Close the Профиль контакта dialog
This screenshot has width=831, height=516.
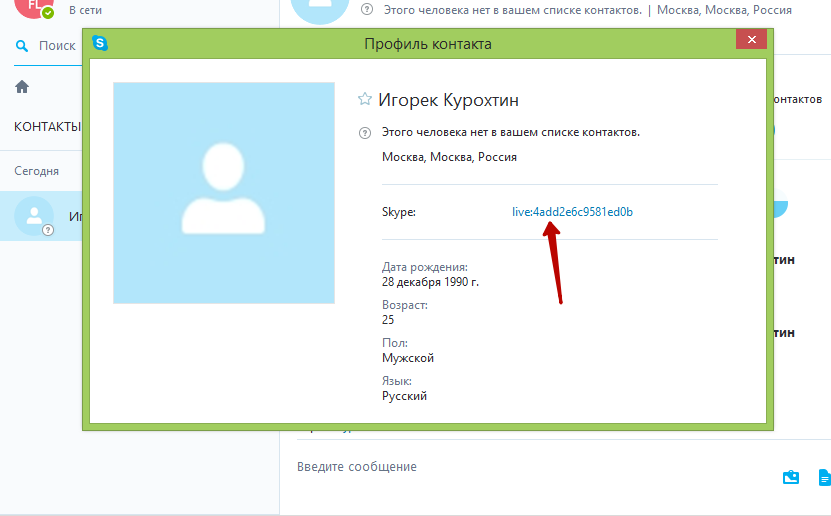pyautogui.click(x=751, y=39)
